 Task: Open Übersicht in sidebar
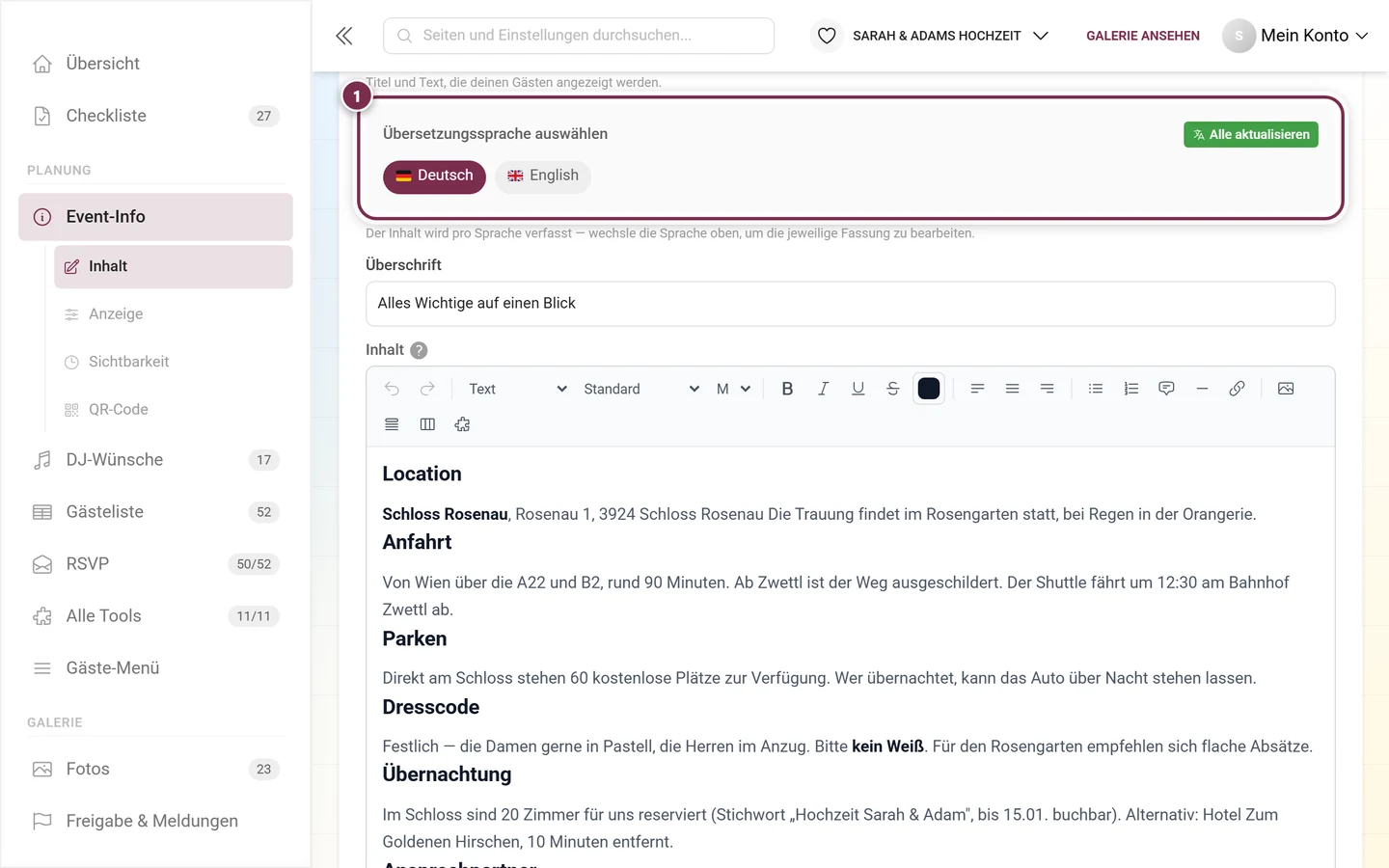click(155, 64)
